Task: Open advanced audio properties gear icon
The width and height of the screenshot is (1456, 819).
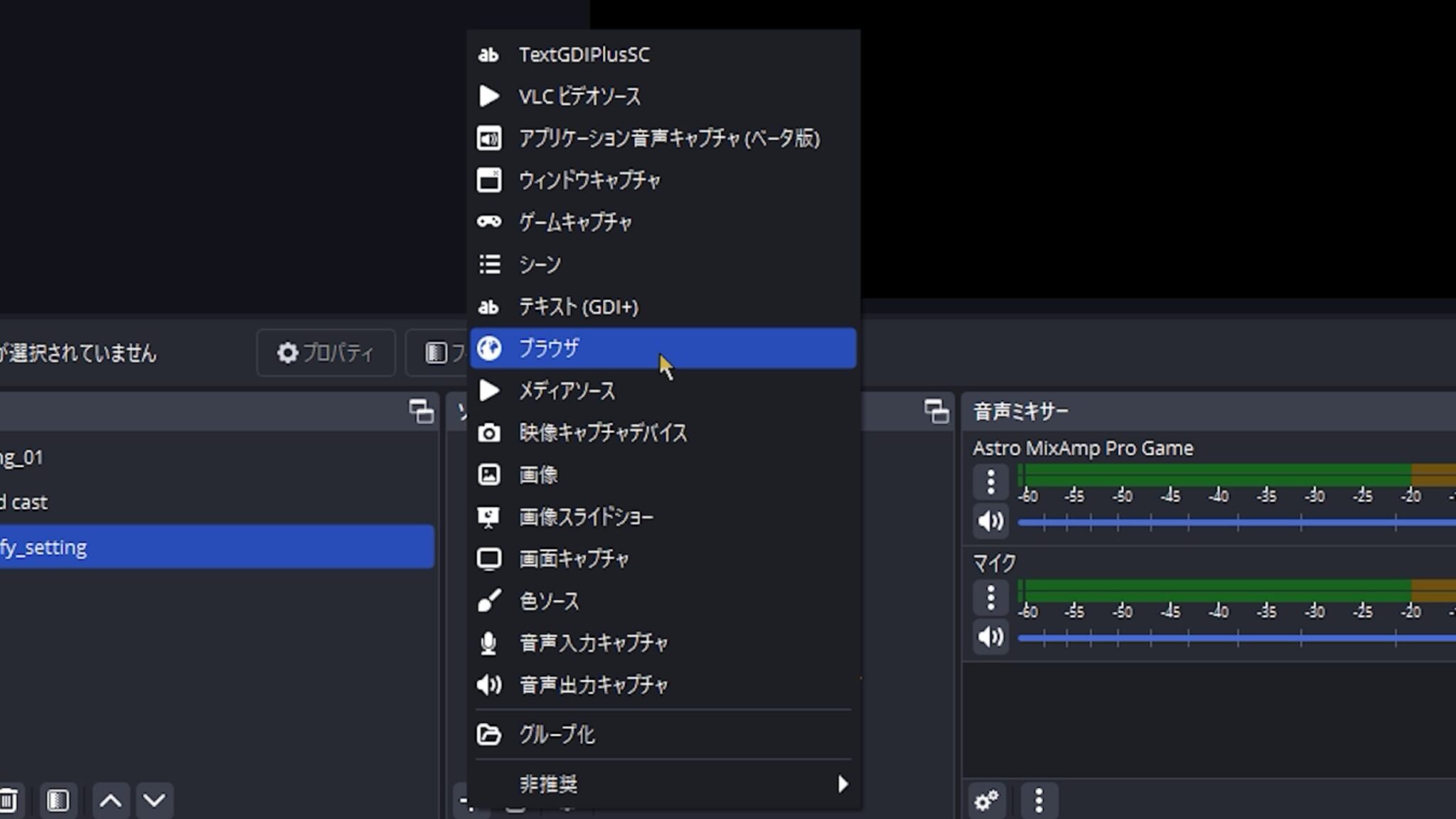Action: click(988, 801)
